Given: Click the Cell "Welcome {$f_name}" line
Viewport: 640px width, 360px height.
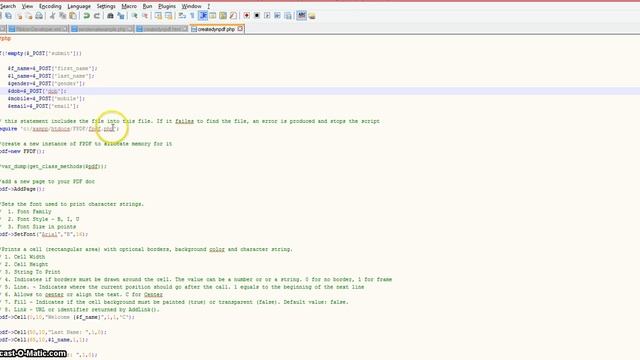Looking at the screenshot, I should coord(67,317).
